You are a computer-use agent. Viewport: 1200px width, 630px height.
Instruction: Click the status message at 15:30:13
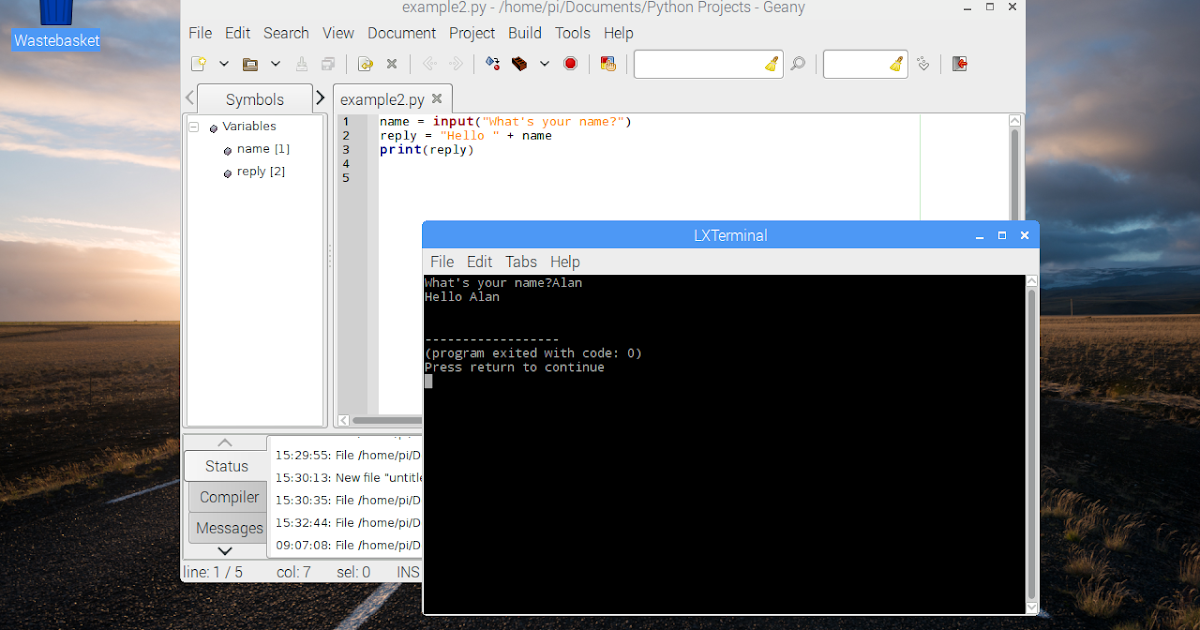click(x=348, y=478)
